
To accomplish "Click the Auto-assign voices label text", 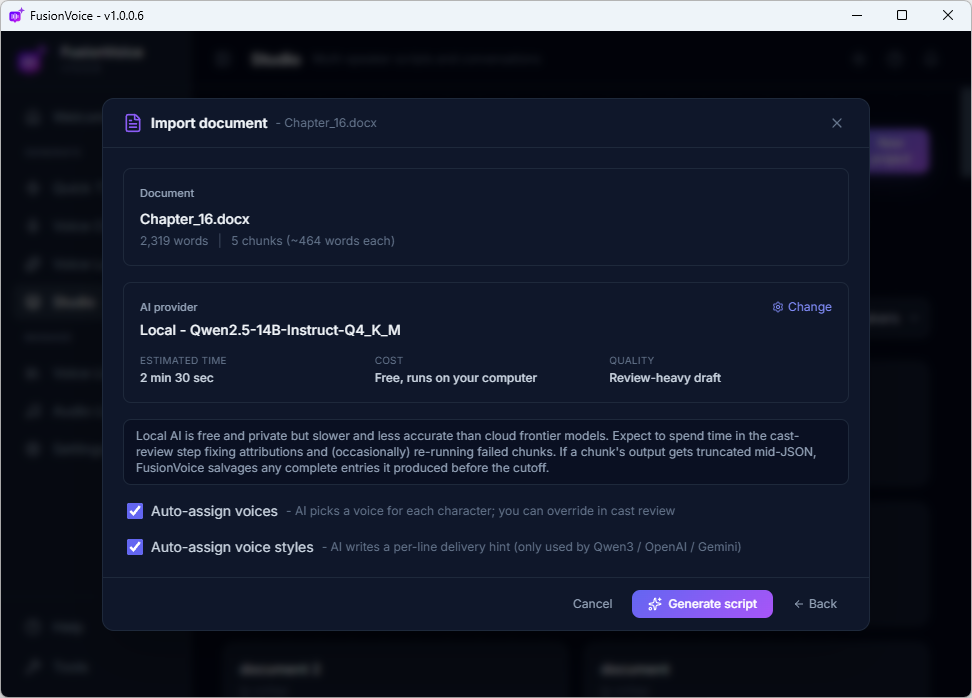I will point(214,511).
